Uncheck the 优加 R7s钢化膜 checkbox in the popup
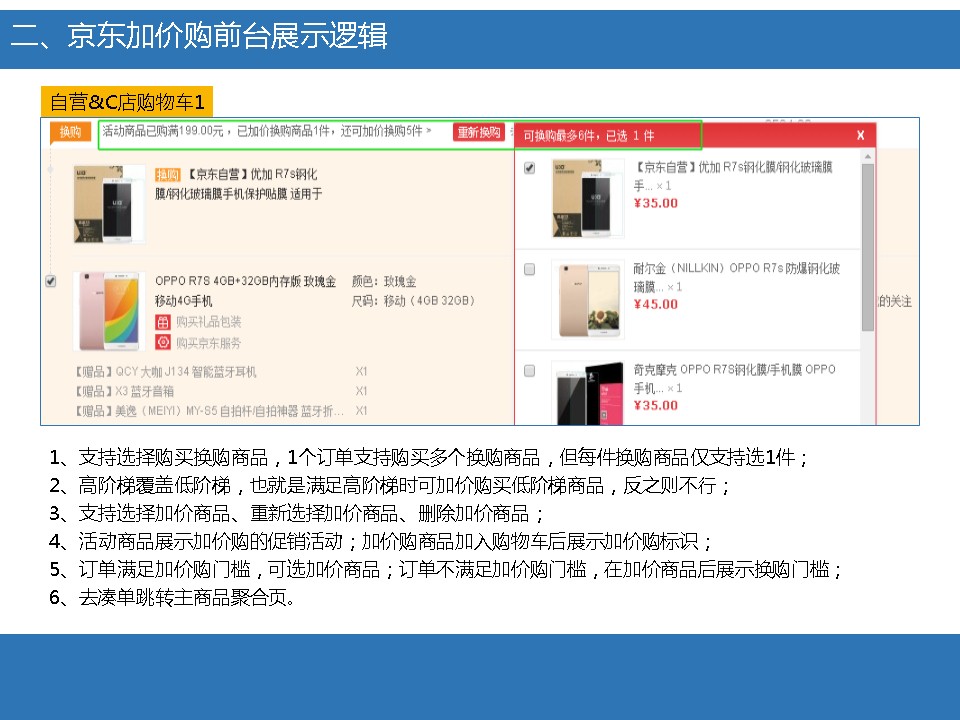Screen dimensions: 960x720 tap(530, 168)
